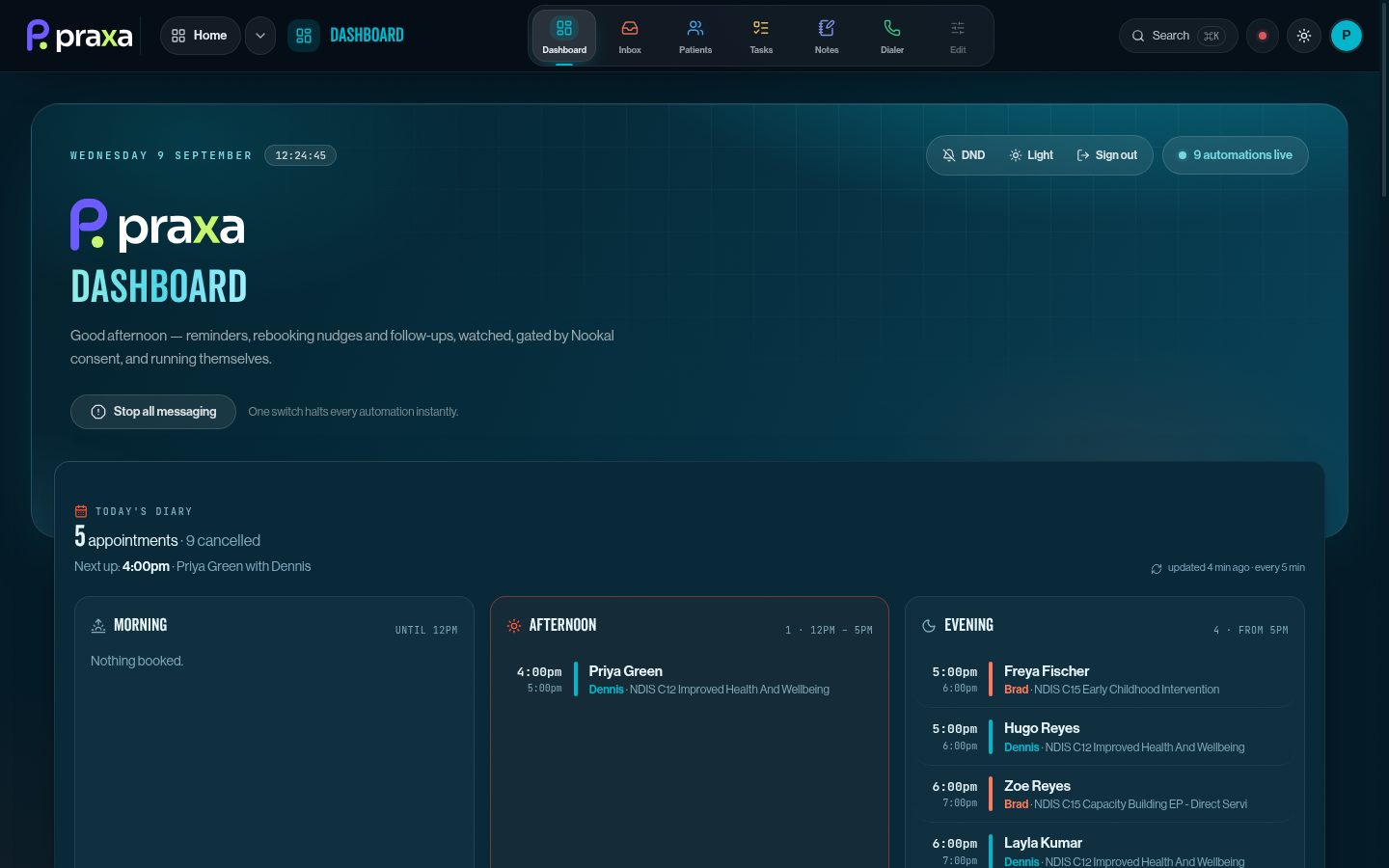Expand the chevron dropdown next to Home

coord(260,36)
